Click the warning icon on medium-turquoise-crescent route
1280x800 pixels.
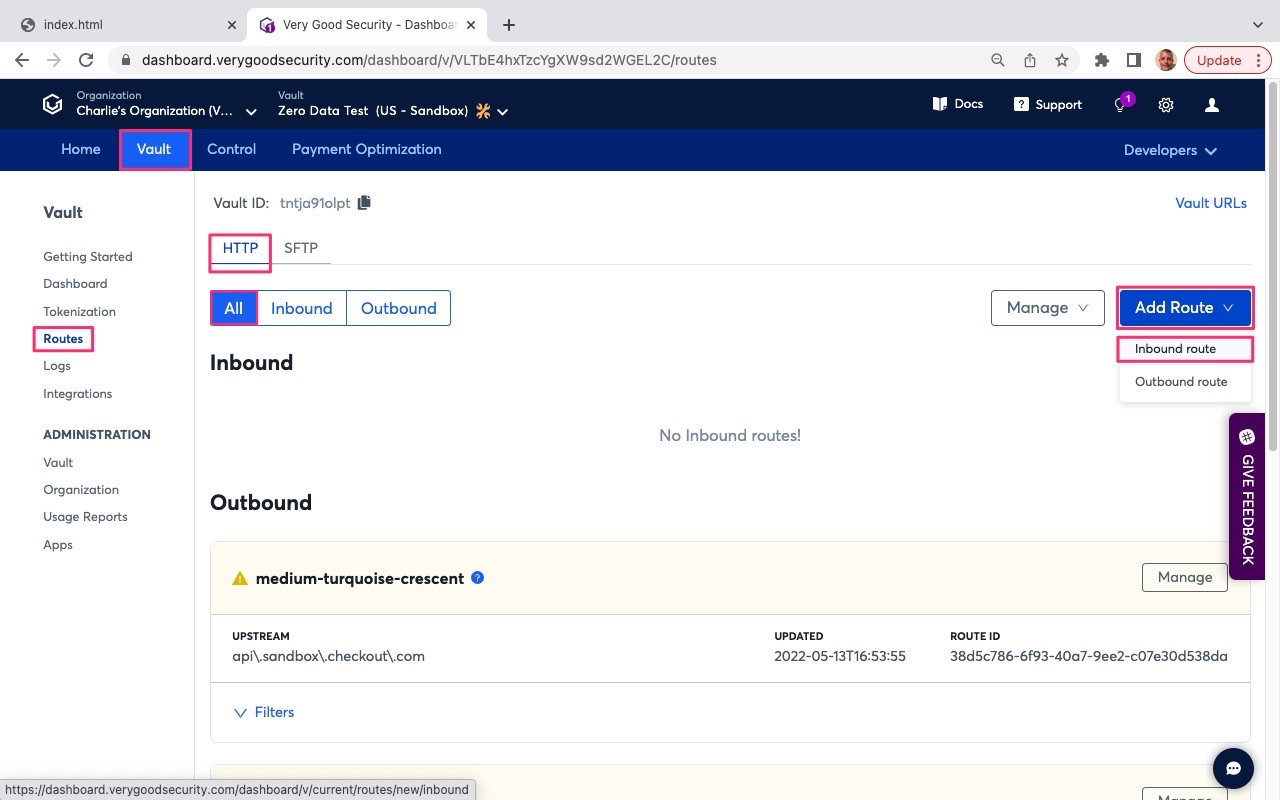coord(239,578)
